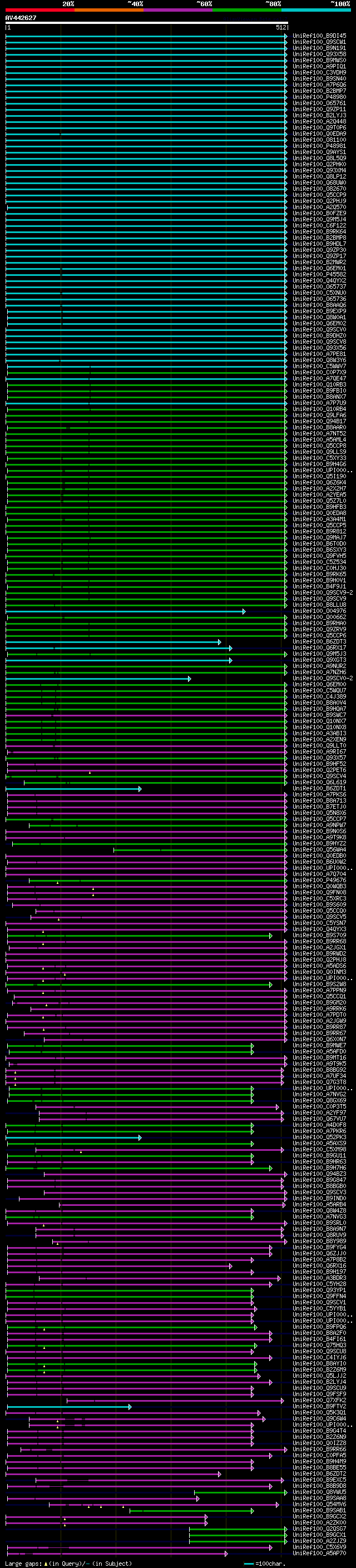Viewport: 356px width, 1568px height.
Task: Click the AV442627 query name
Action: tap(21, 18)
